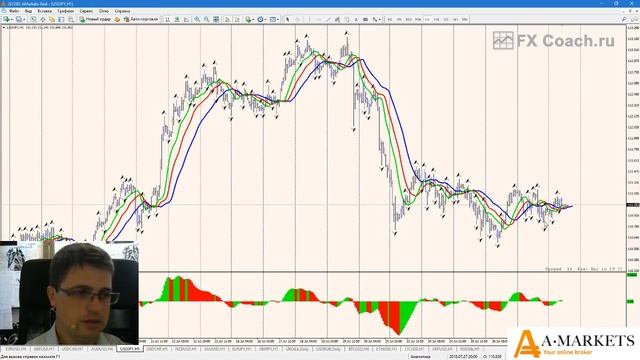Open the Periods clock icon
640x360 pixels.
[x=260, y=19]
